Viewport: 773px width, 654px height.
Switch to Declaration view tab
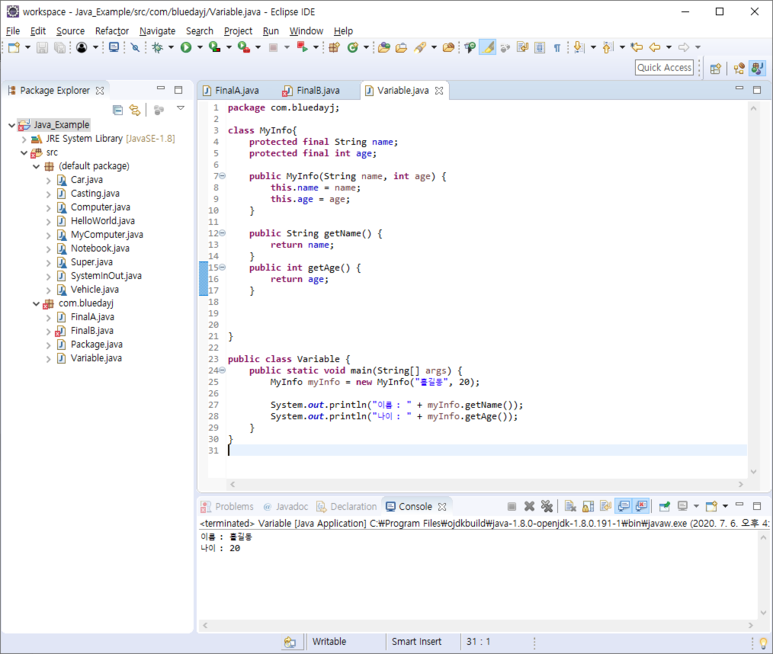(347, 507)
